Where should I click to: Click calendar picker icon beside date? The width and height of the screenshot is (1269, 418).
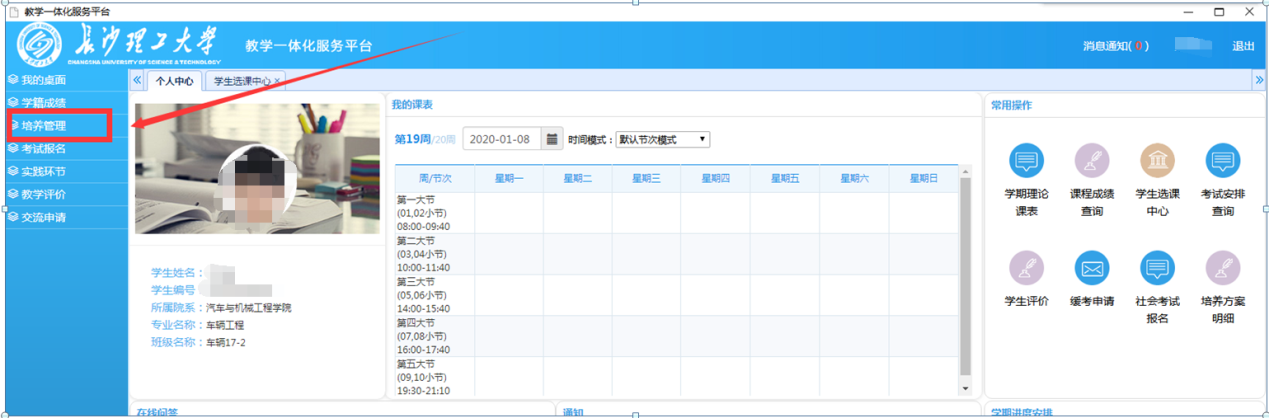[552, 139]
